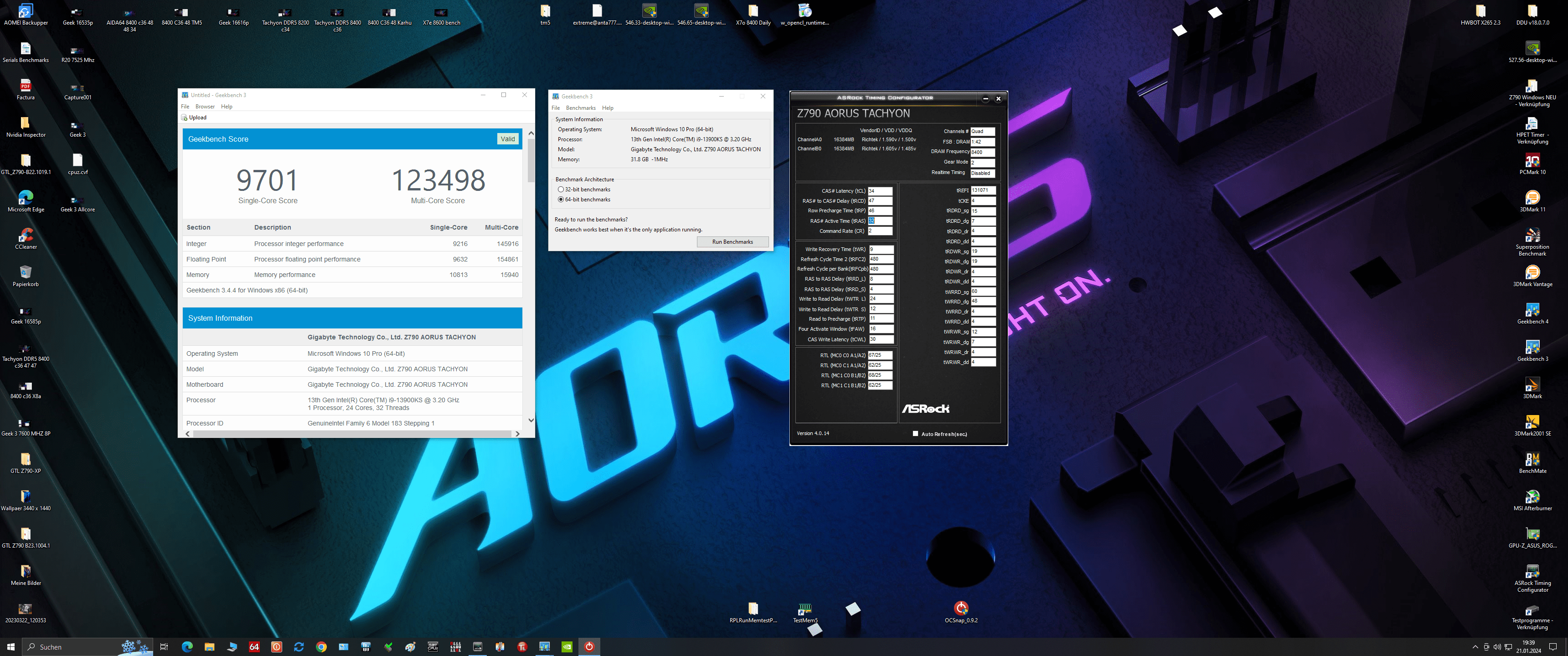Click the Run Benchmarks button
The image size is (1568, 656).
click(x=732, y=241)
